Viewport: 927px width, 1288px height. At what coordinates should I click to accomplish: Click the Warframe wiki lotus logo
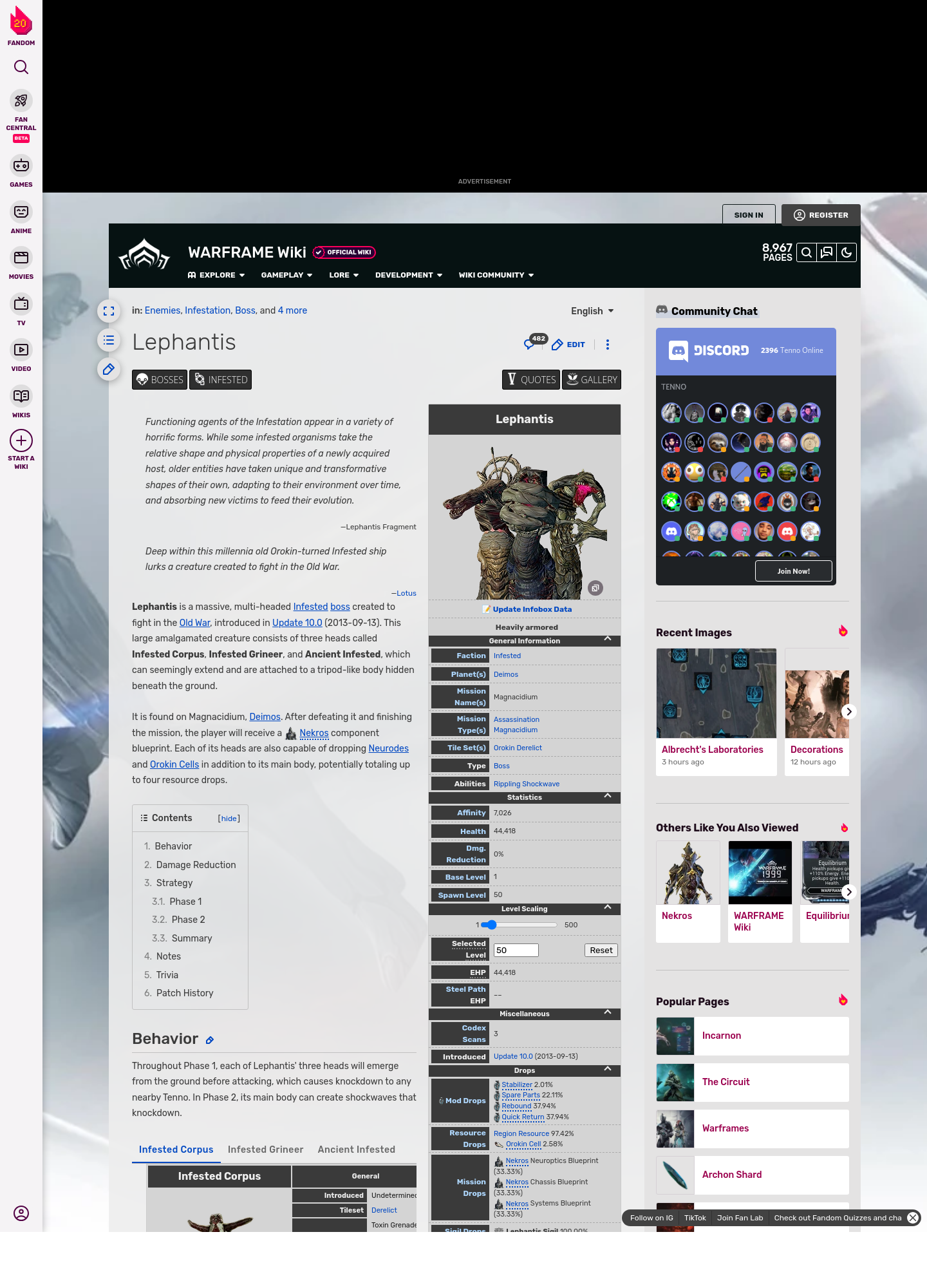click(145, 255)
